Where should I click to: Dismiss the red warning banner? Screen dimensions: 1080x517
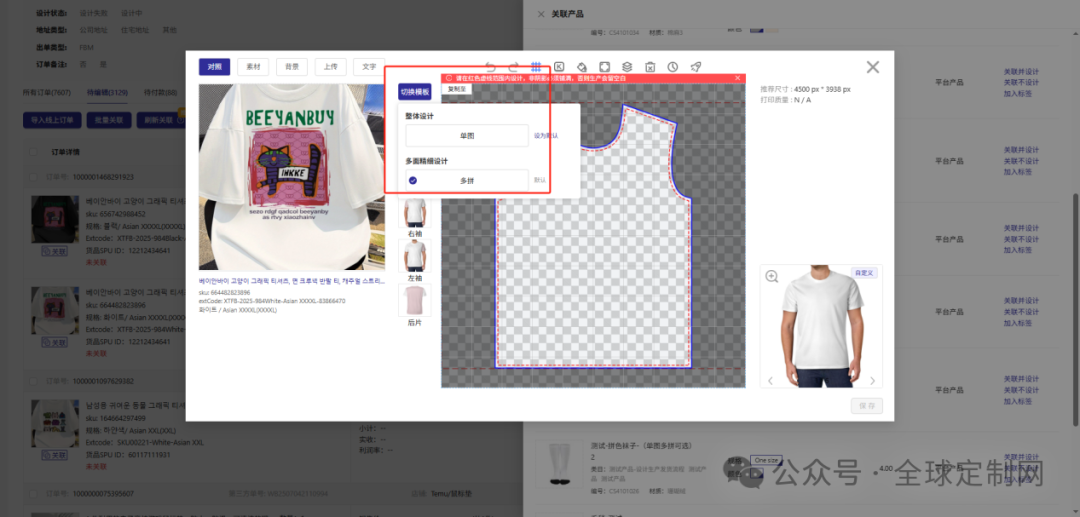click(x=738, y=78)
